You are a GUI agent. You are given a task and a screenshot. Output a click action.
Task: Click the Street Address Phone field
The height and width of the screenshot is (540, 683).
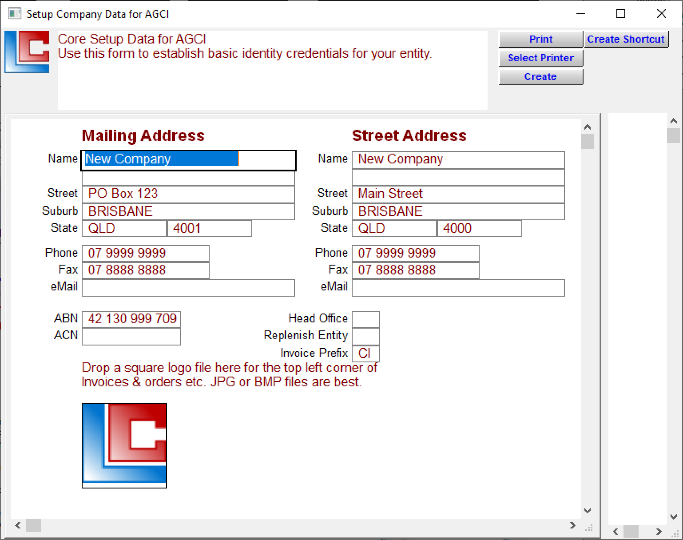point(415,253)
